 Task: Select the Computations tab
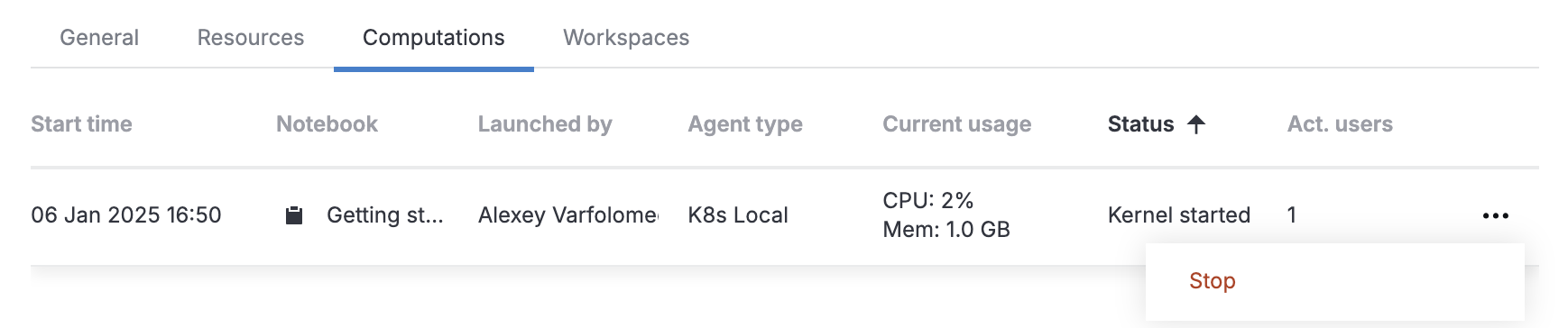(x=434, y=38)
